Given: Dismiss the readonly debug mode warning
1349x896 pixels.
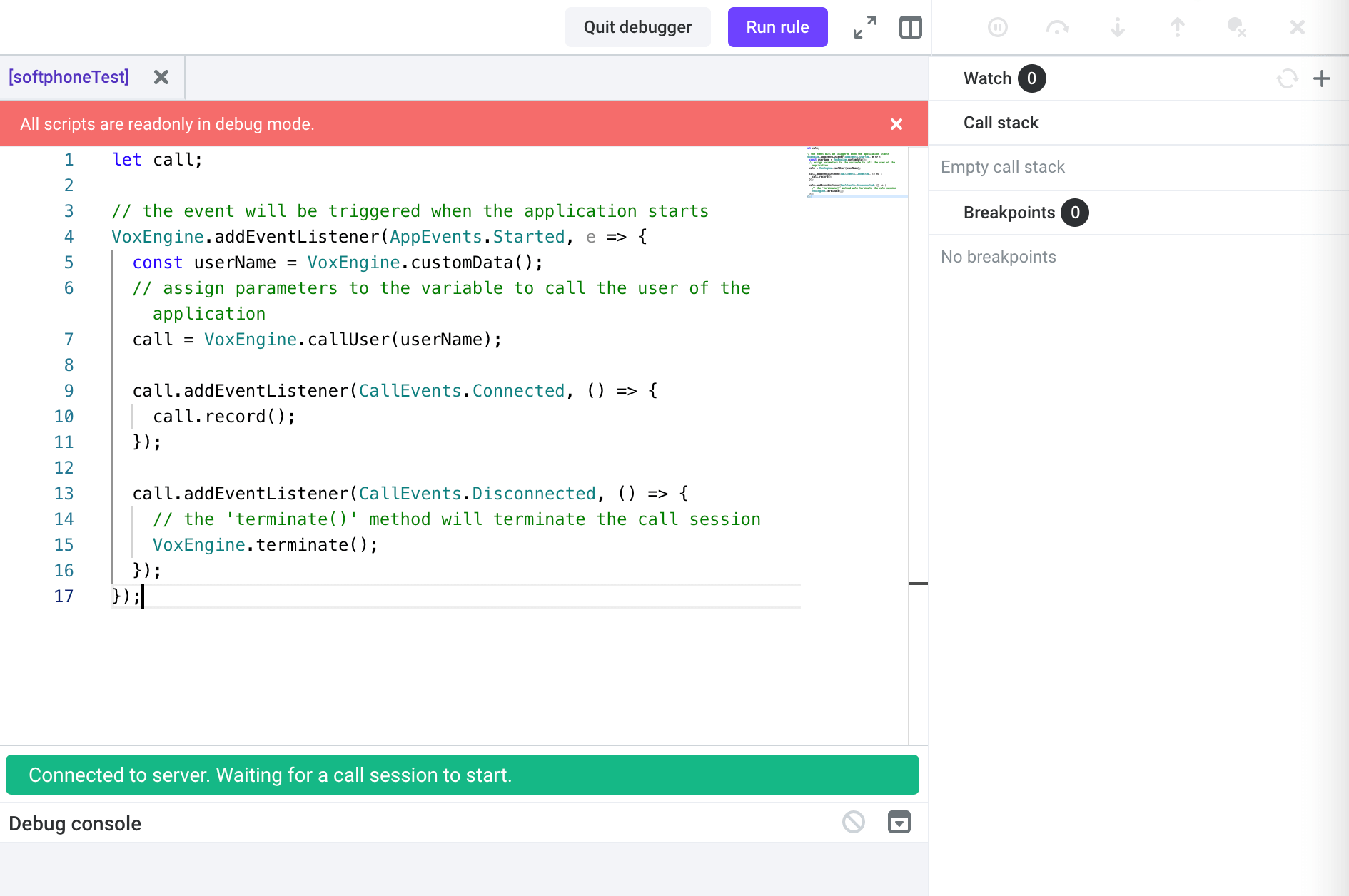Looking at the screenshot, I should click(896, 123).
